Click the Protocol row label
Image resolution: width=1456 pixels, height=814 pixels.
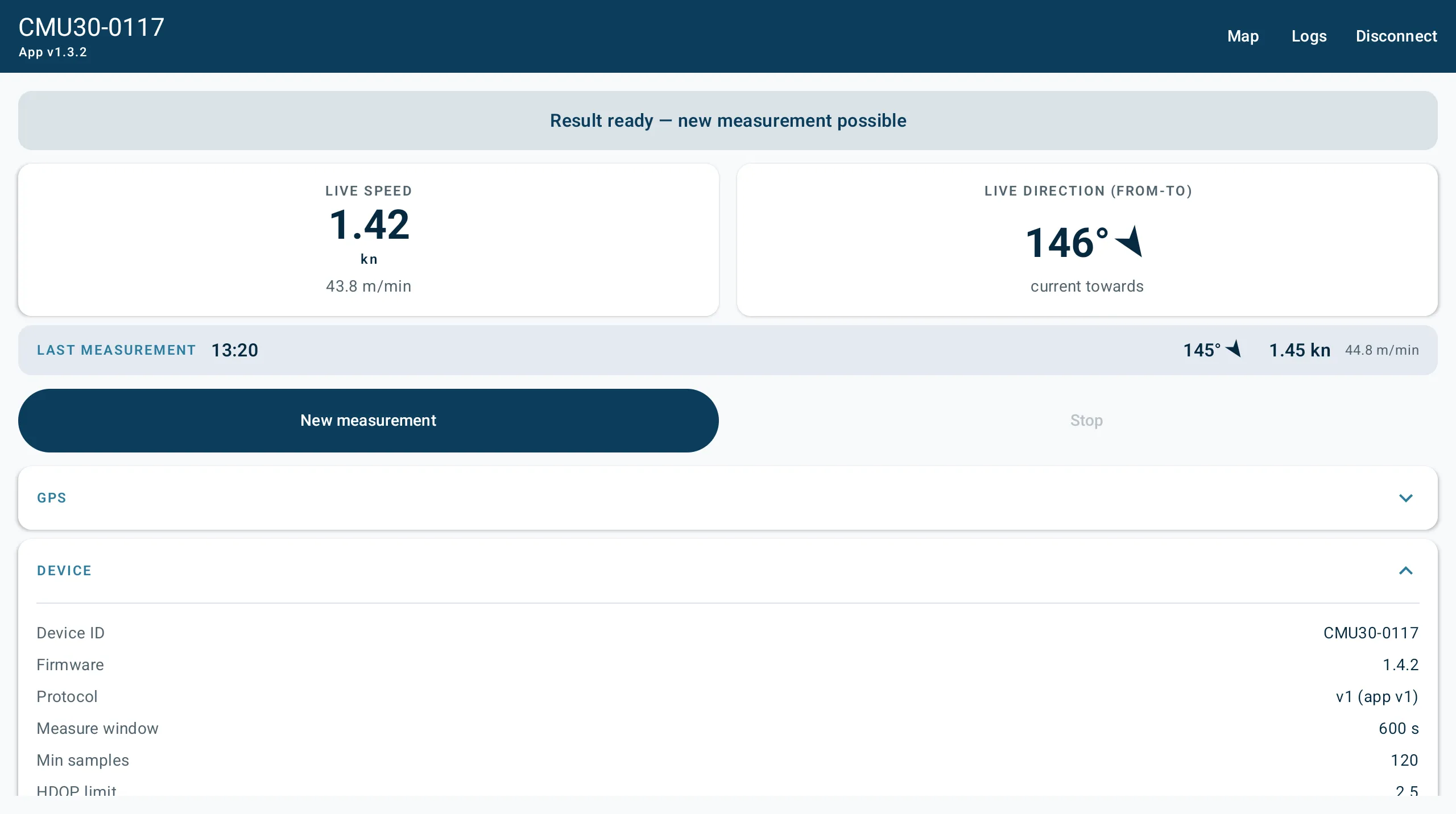(67, 697)
